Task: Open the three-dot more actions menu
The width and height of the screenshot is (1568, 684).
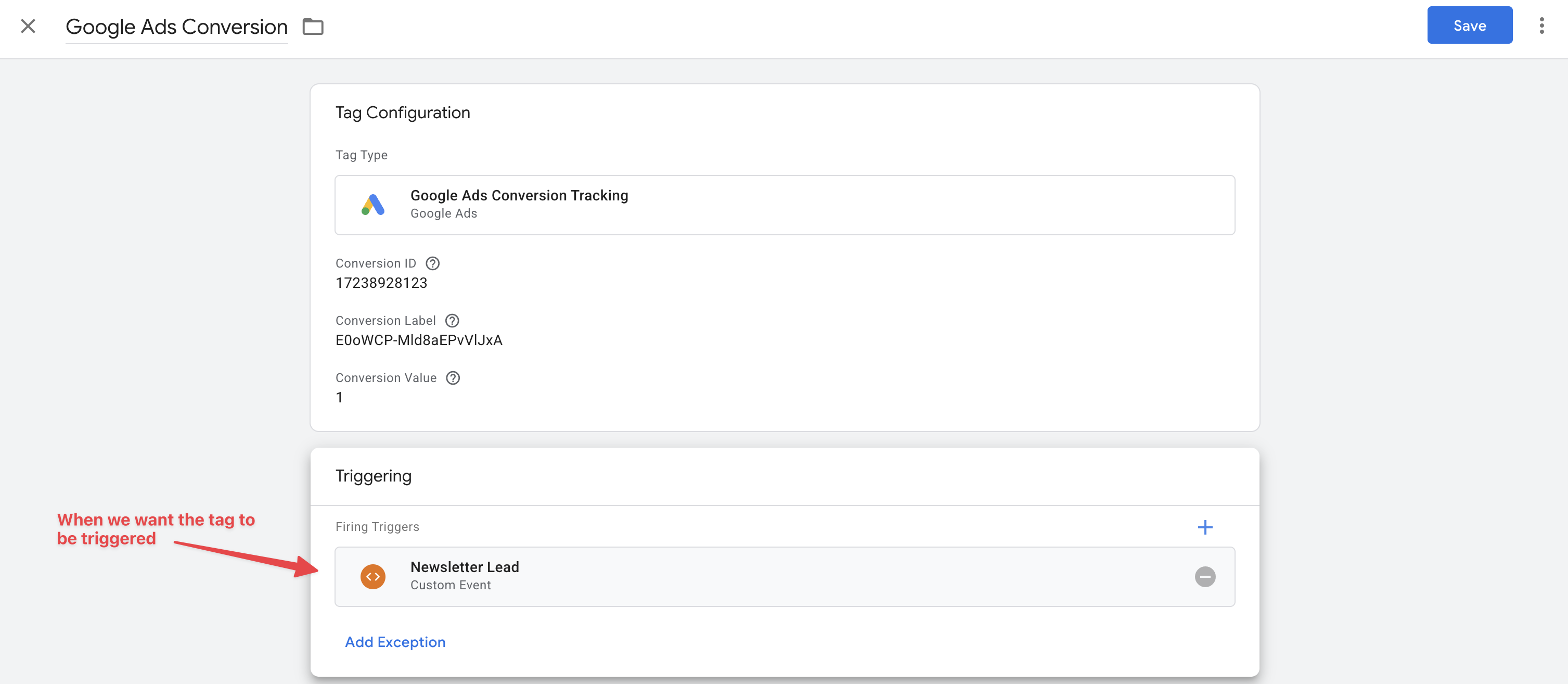Action: point(1541,26)
